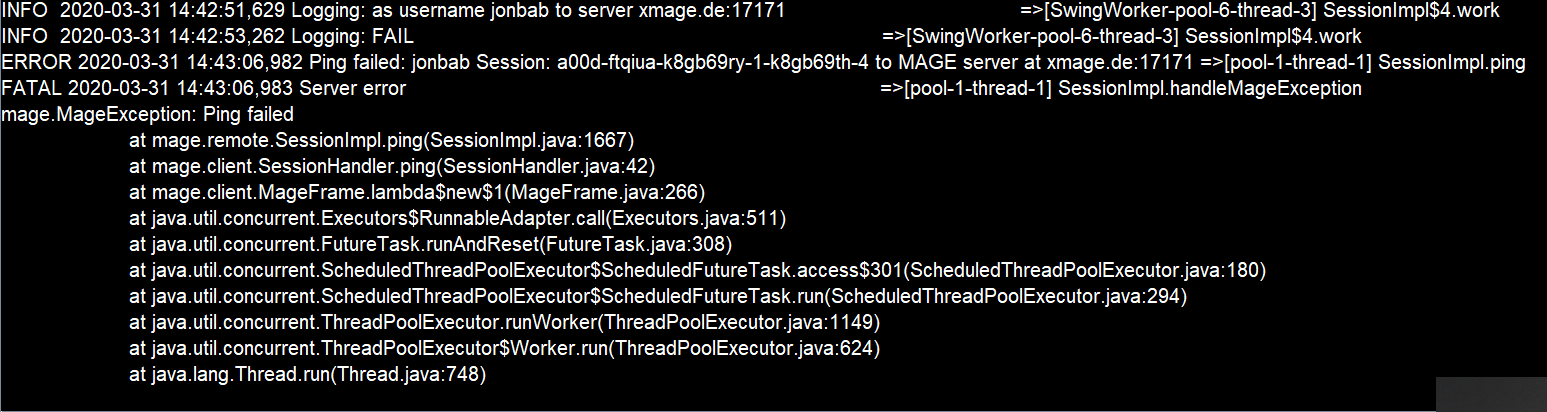Click the FutureTask.java:308 stack trace line
The width and height of the screenshot is (1547, 412).
pos(431,244)
